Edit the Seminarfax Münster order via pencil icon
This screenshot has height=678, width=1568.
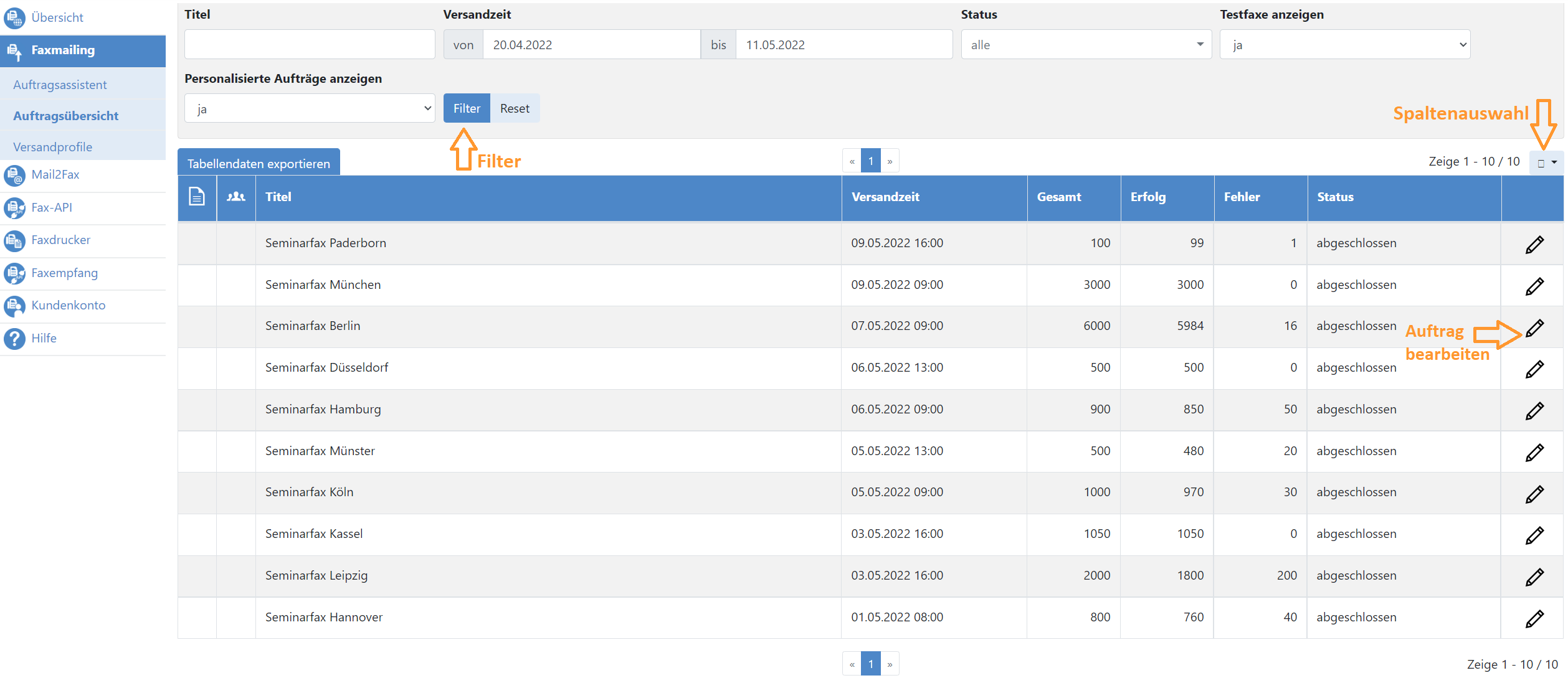click(1534, 453)
